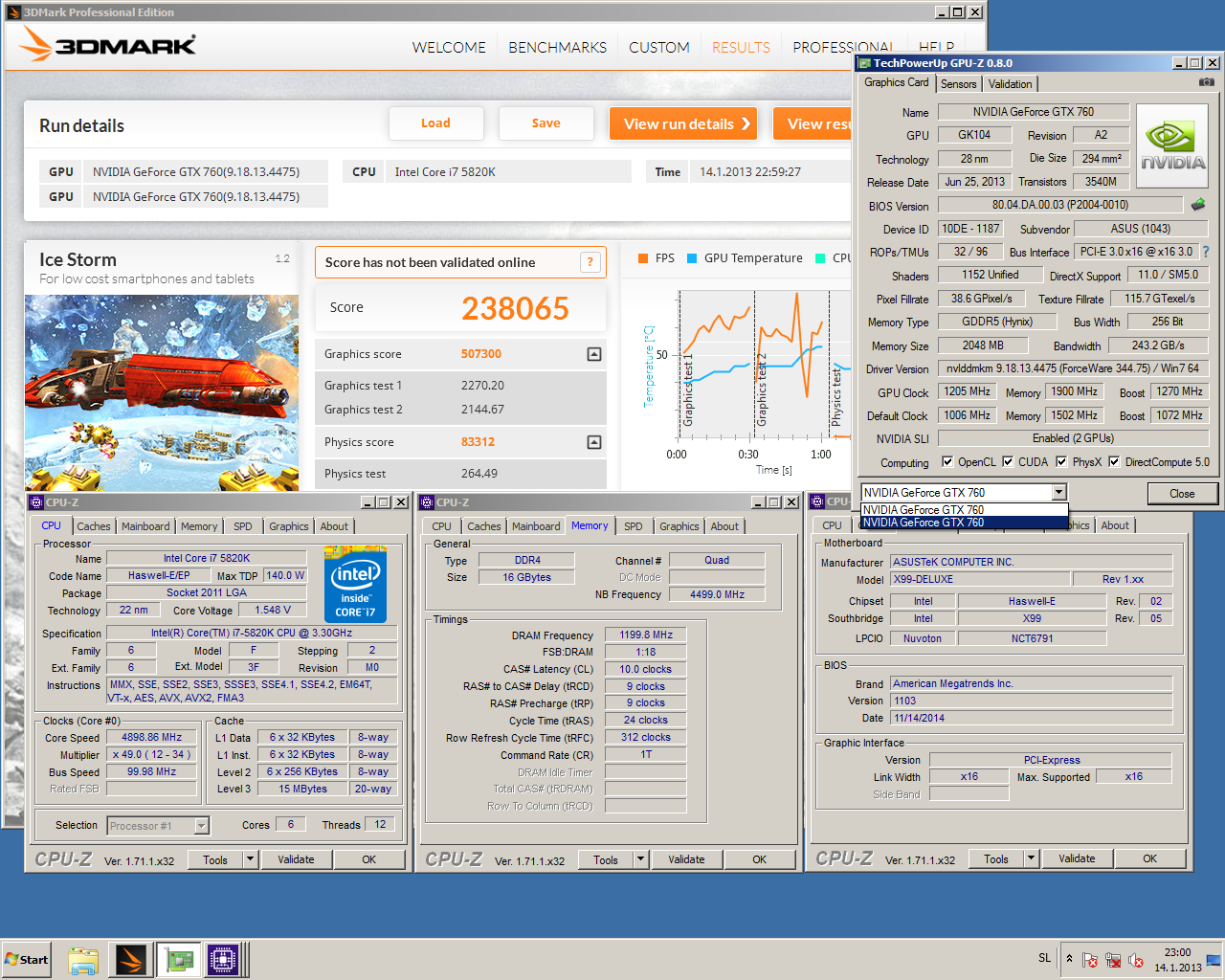Viewport: 1225px width, 980px height.
Task: Open the validation help question mark in 3DMark
Action: click(590, 262)
